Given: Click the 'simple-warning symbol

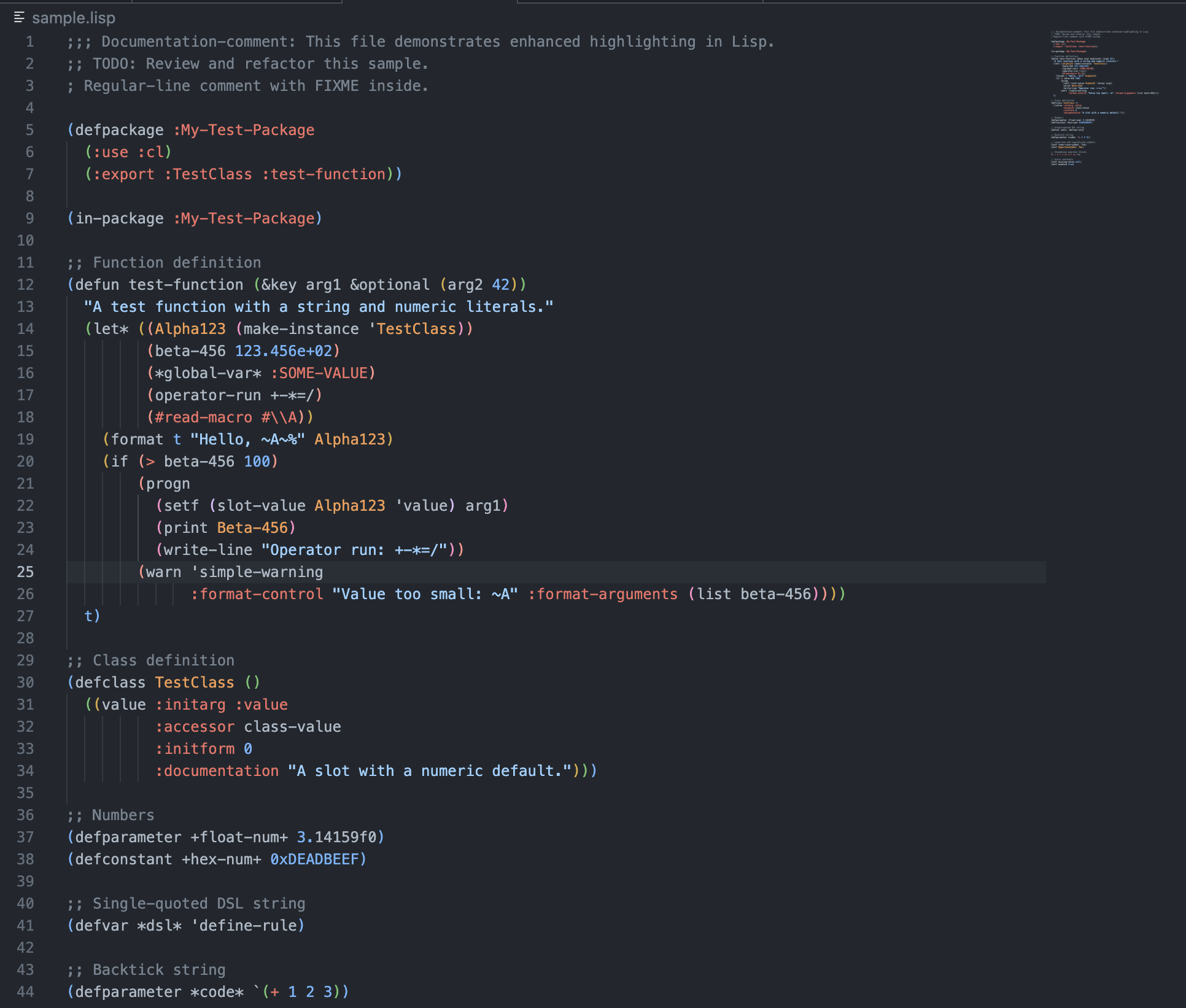Looking at the screenshot, I should click(x=257, y=572).
